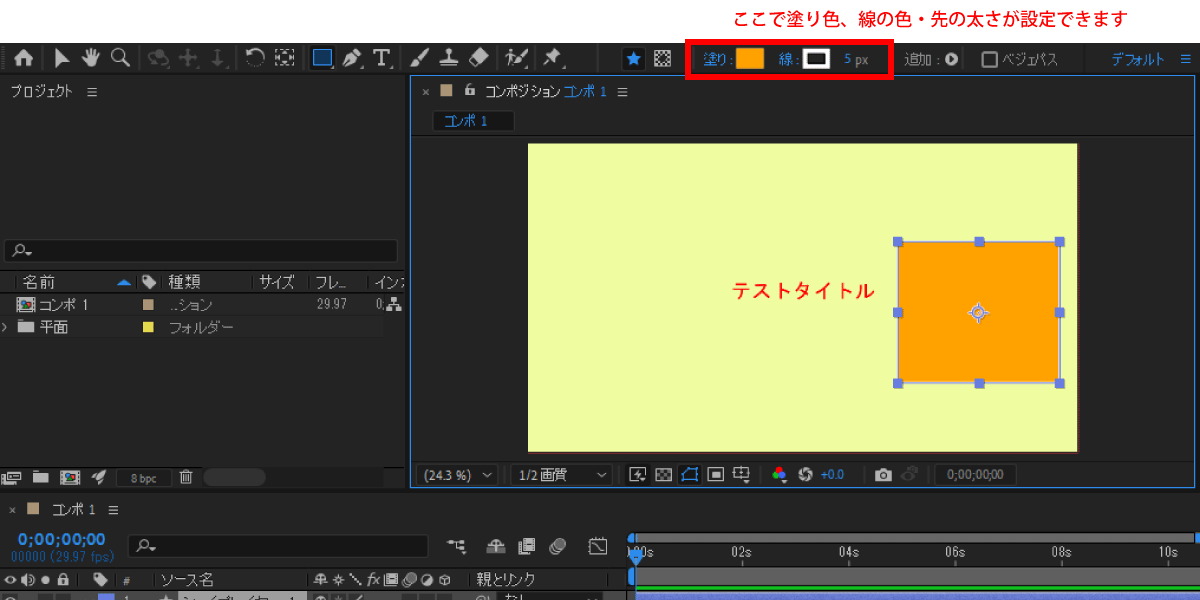Click the 8 bpc color depth button

pos(143,478)
